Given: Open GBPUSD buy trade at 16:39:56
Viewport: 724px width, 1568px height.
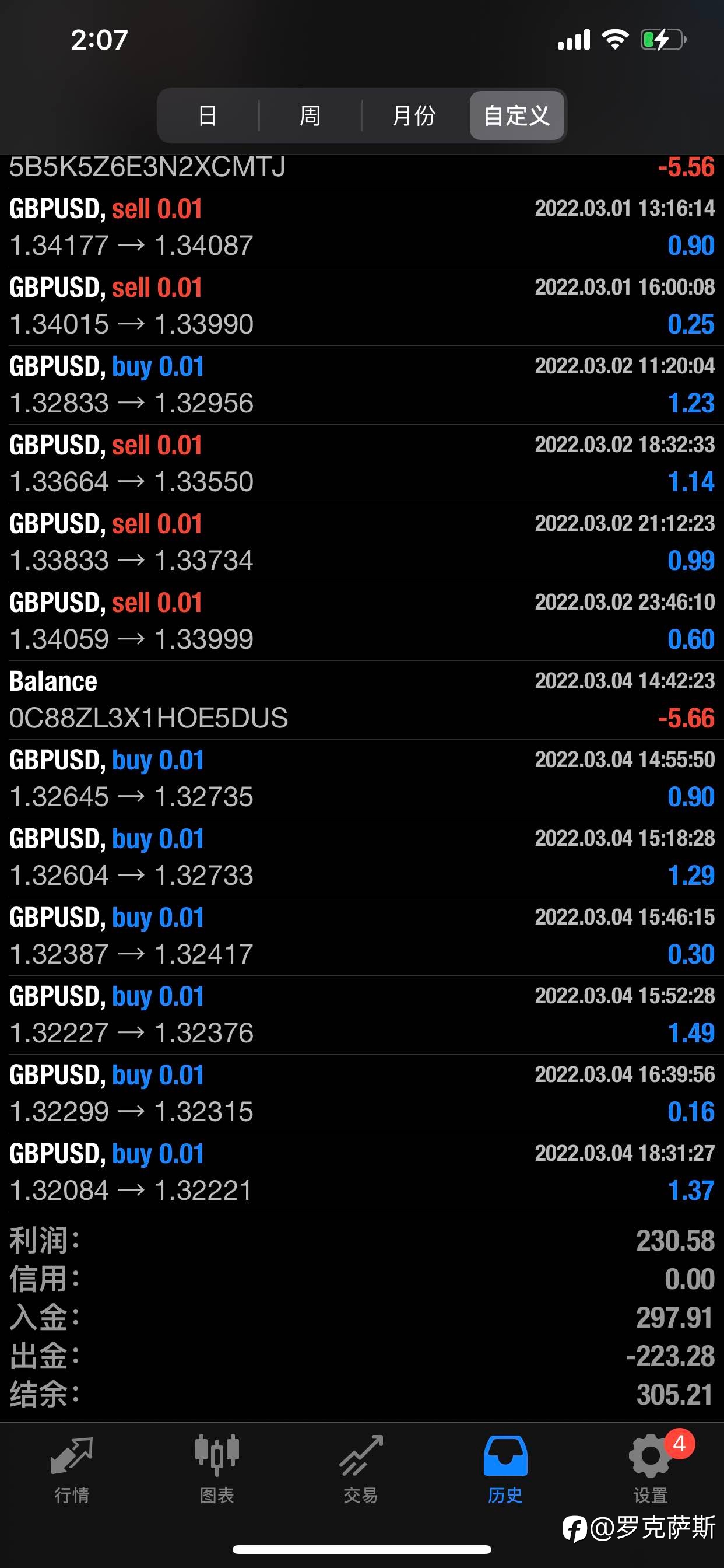Looking at the screenshot, I should pyautogui.click(x=362, y=1093).
